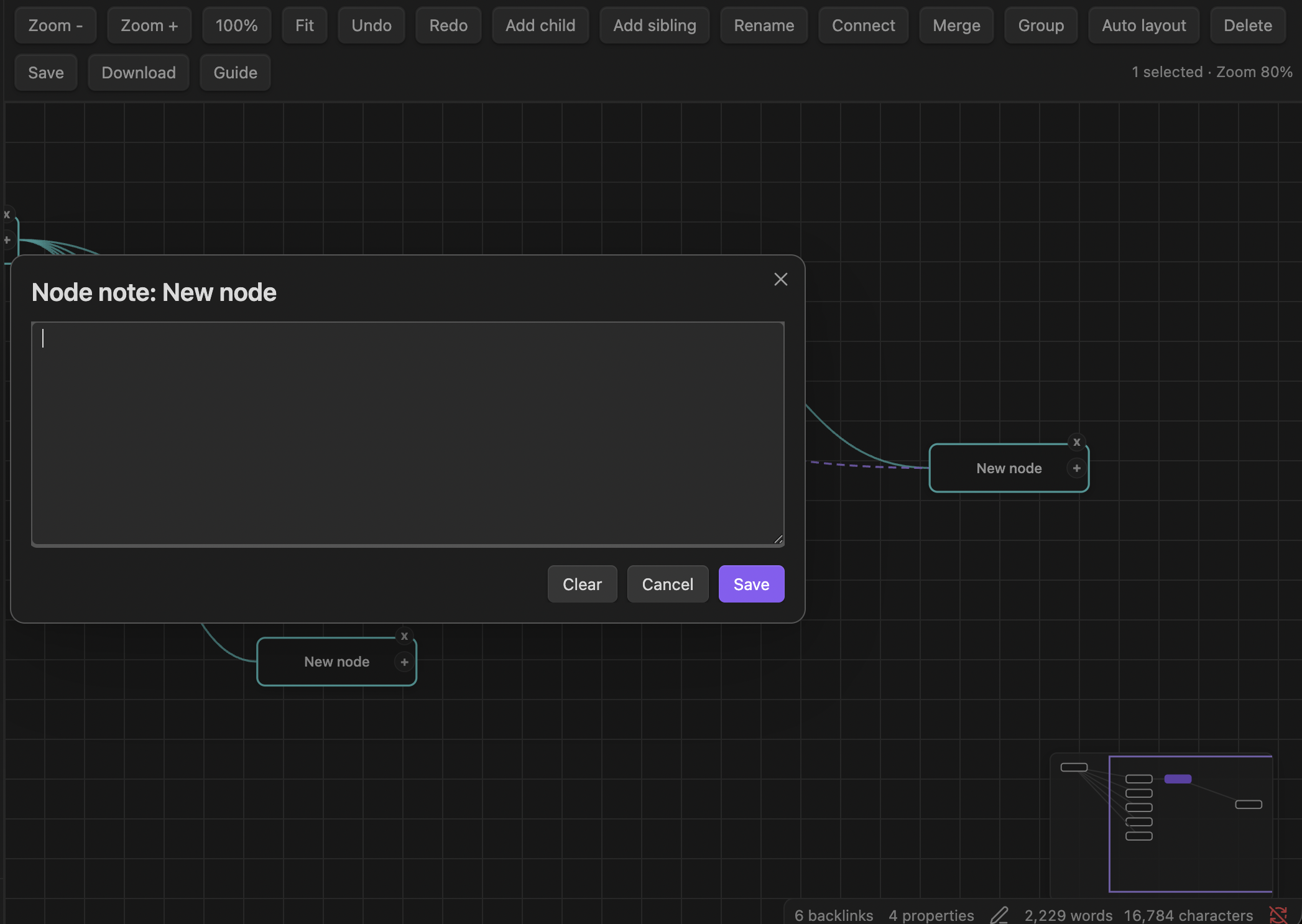Click the pencil edit icon in status bar
The width and height of the screenshot is (1302, 924).
point(999,915)
